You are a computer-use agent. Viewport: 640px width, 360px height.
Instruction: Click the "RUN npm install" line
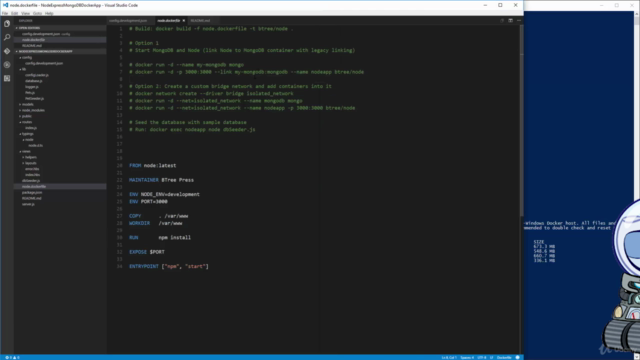pyautogui.click(x=160, y=238)
